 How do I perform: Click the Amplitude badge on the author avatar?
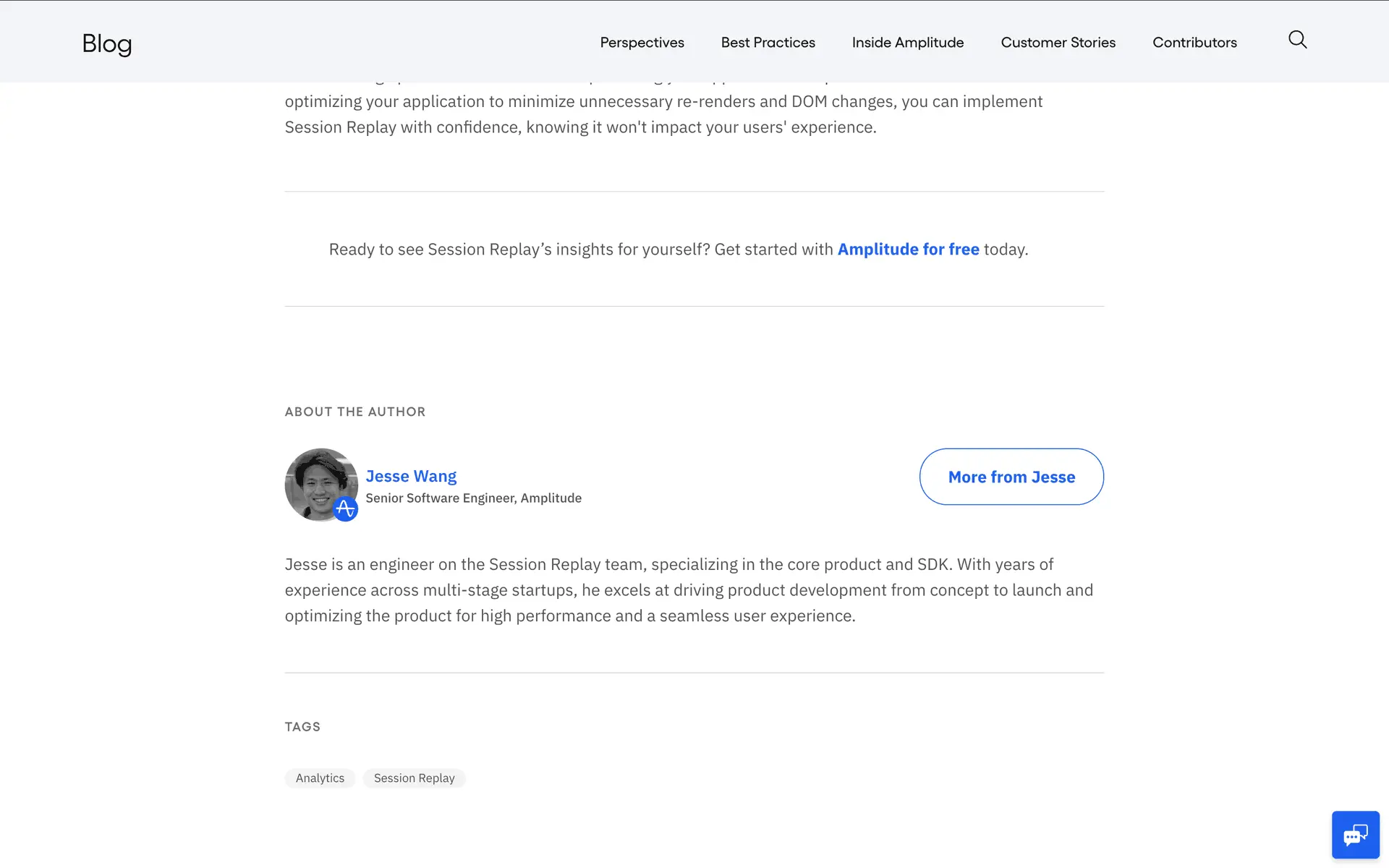(346, 509)
